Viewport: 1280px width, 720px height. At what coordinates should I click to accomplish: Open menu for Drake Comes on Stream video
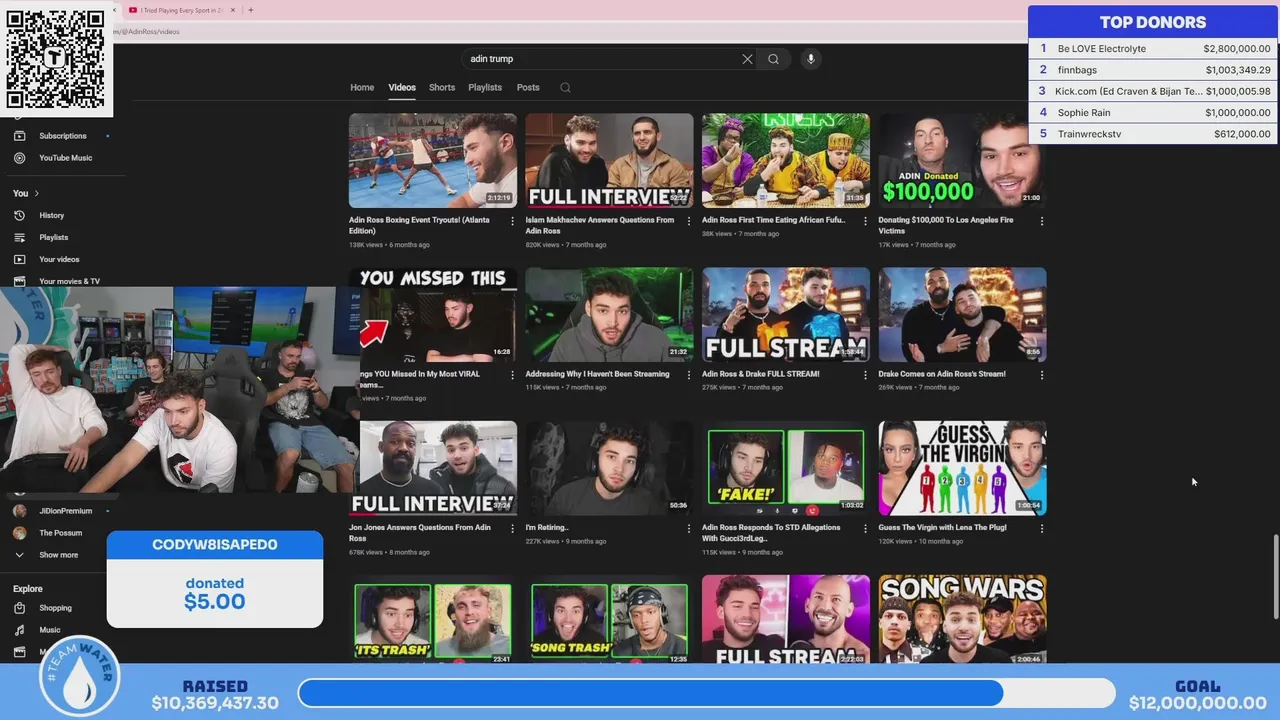1042,375
